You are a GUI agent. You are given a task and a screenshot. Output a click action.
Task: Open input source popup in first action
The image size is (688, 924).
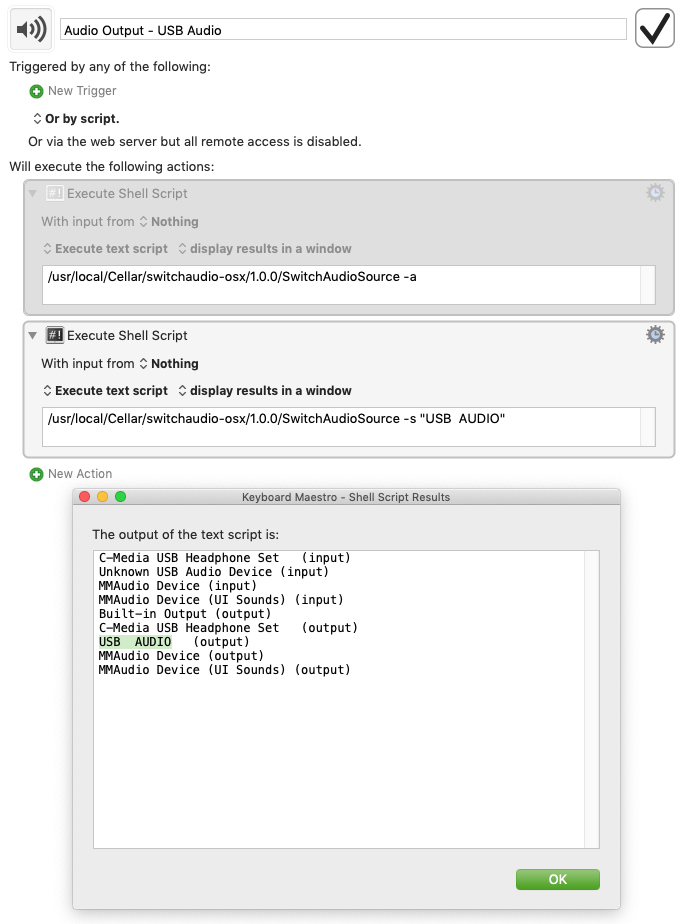click(168, 222)
